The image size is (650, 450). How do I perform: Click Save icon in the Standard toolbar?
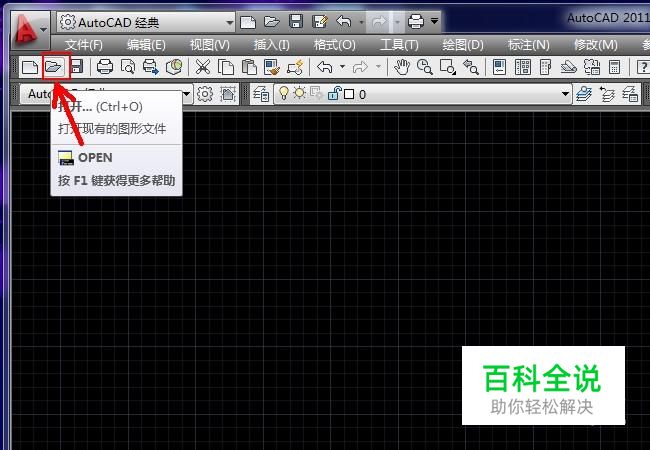77,67
